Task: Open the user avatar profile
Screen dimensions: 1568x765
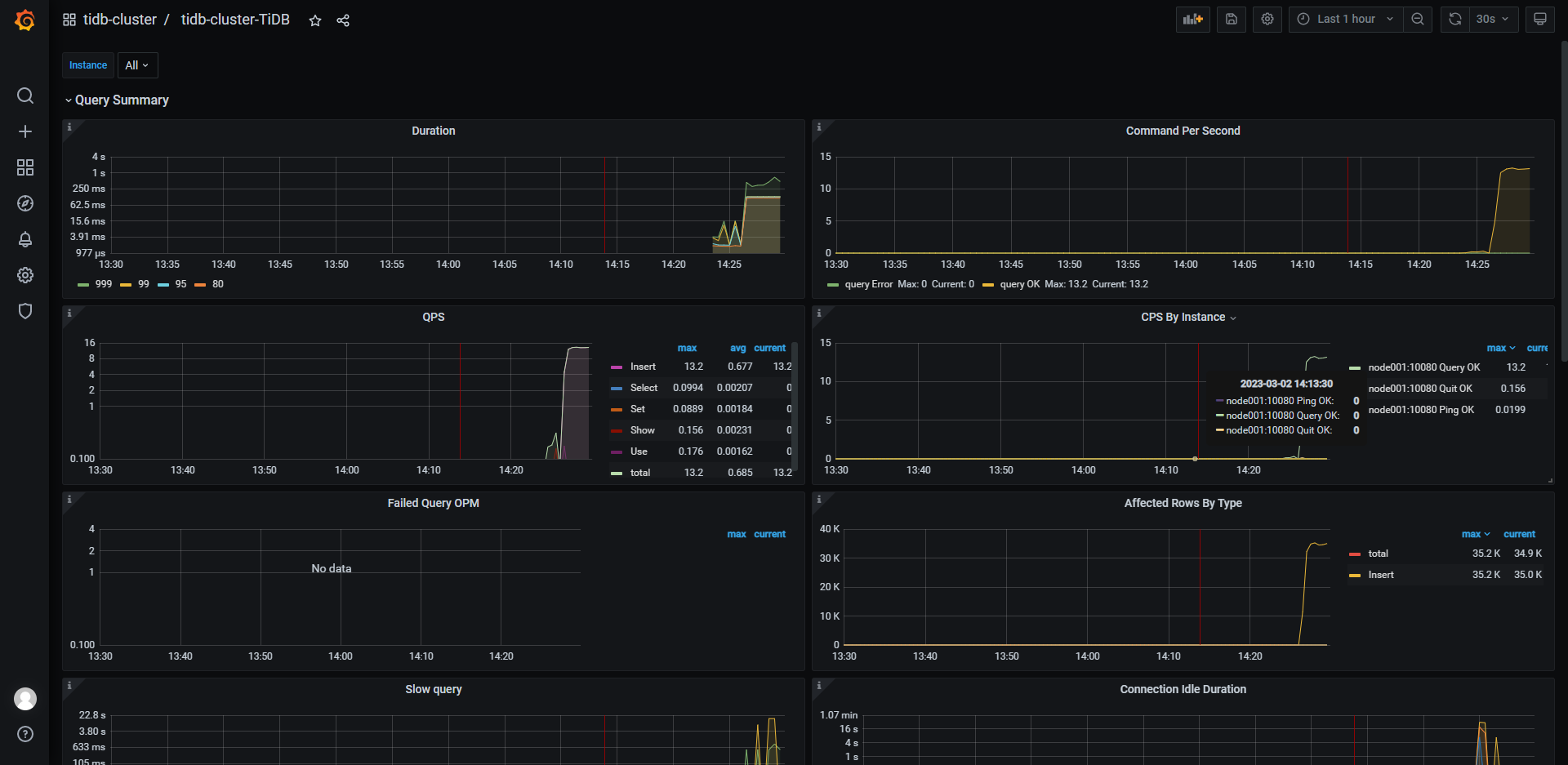Action: pos(25,699)
